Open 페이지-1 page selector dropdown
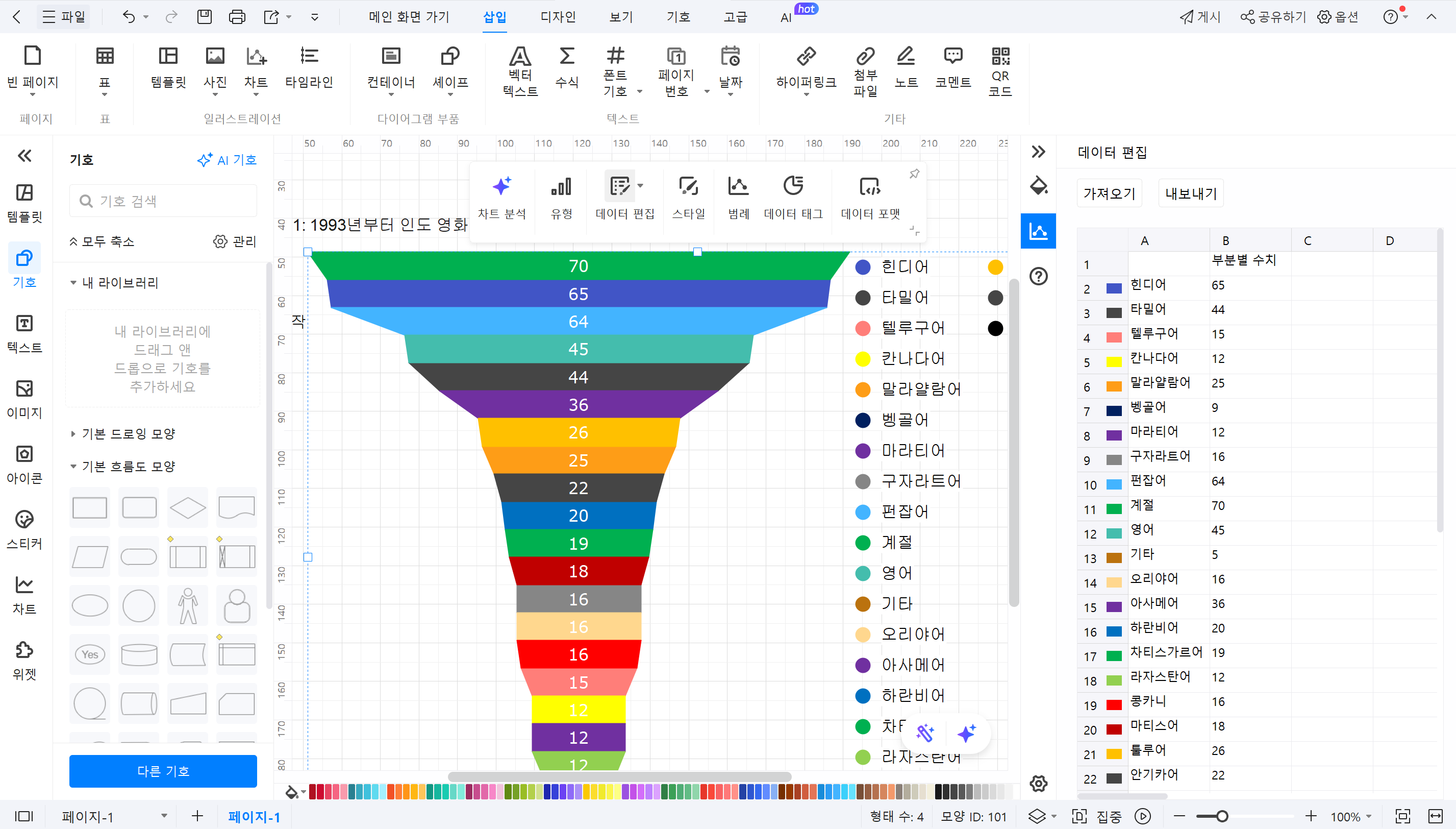This screenshot has width=1456, height=829. [164, 816]
